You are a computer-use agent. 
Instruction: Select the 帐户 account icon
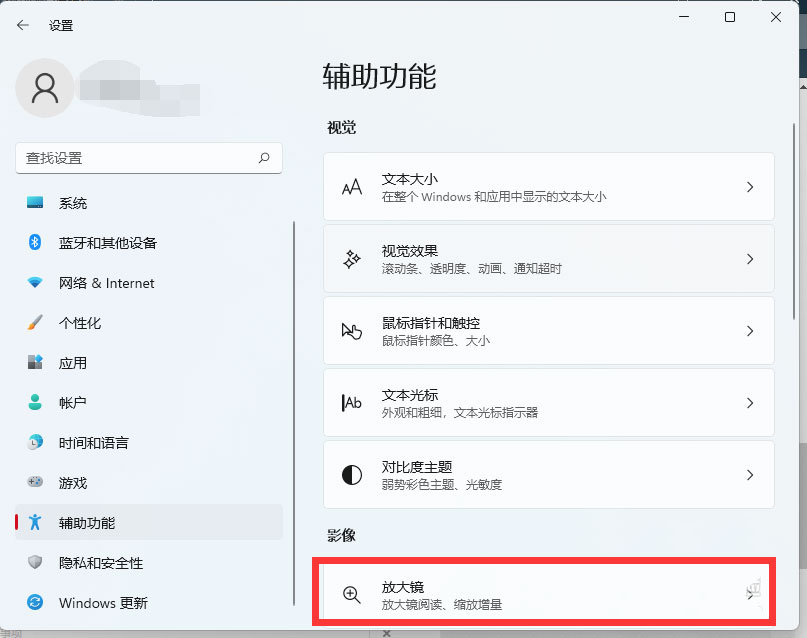coord(36,403)
